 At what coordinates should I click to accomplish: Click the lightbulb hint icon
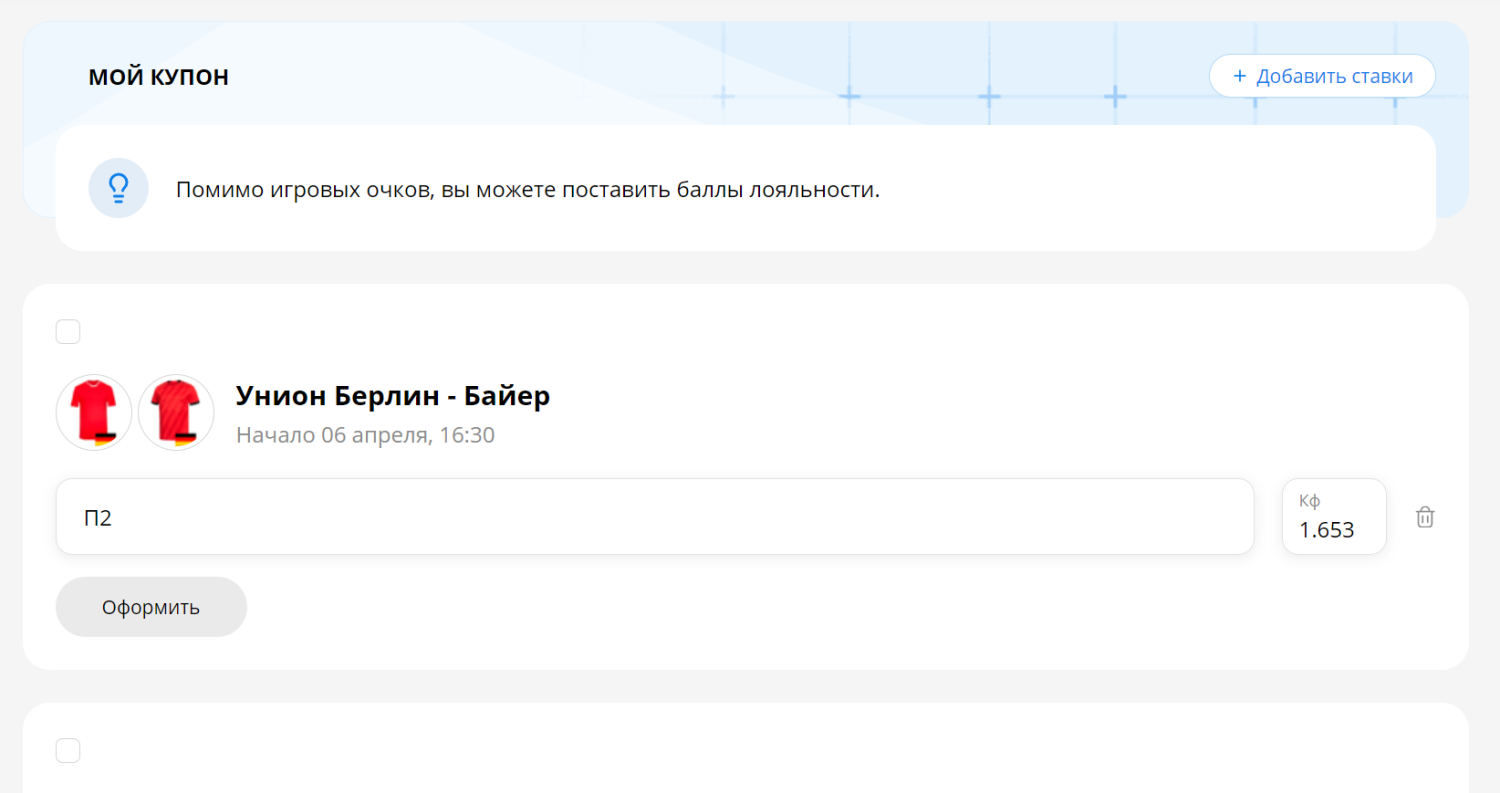(x=118, y=188)
